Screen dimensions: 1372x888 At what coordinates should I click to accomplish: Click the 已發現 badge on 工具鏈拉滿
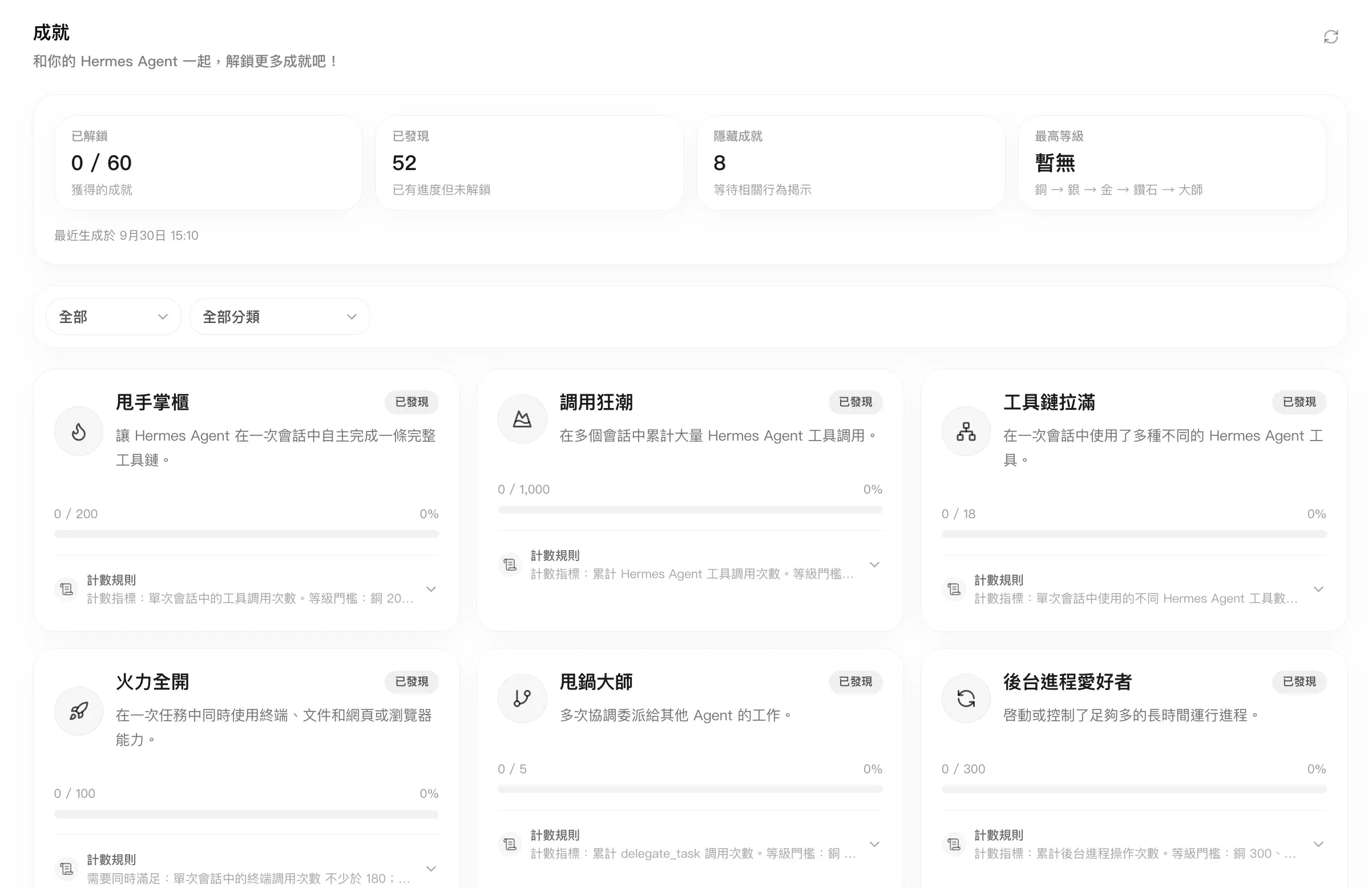[x=1300, y=402]
